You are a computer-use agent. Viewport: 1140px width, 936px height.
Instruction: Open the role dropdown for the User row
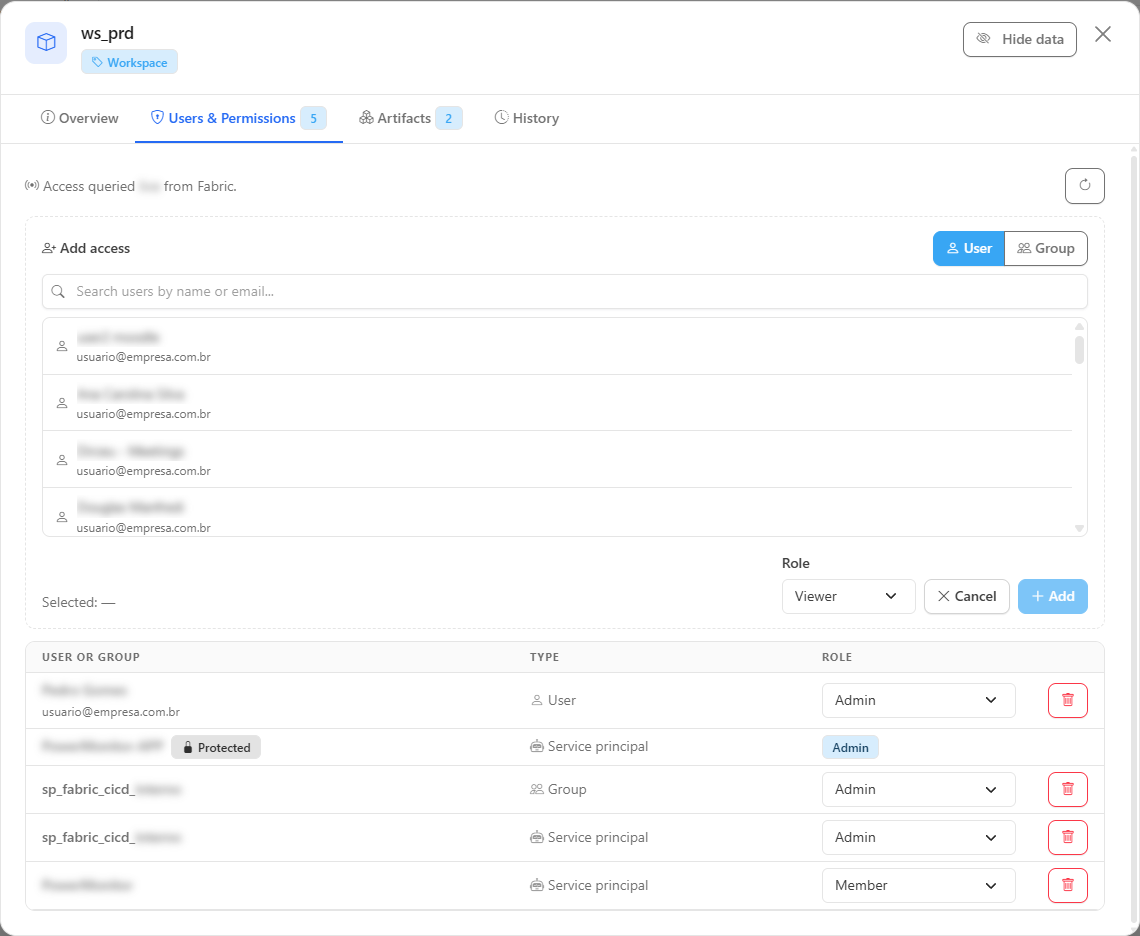918,700
